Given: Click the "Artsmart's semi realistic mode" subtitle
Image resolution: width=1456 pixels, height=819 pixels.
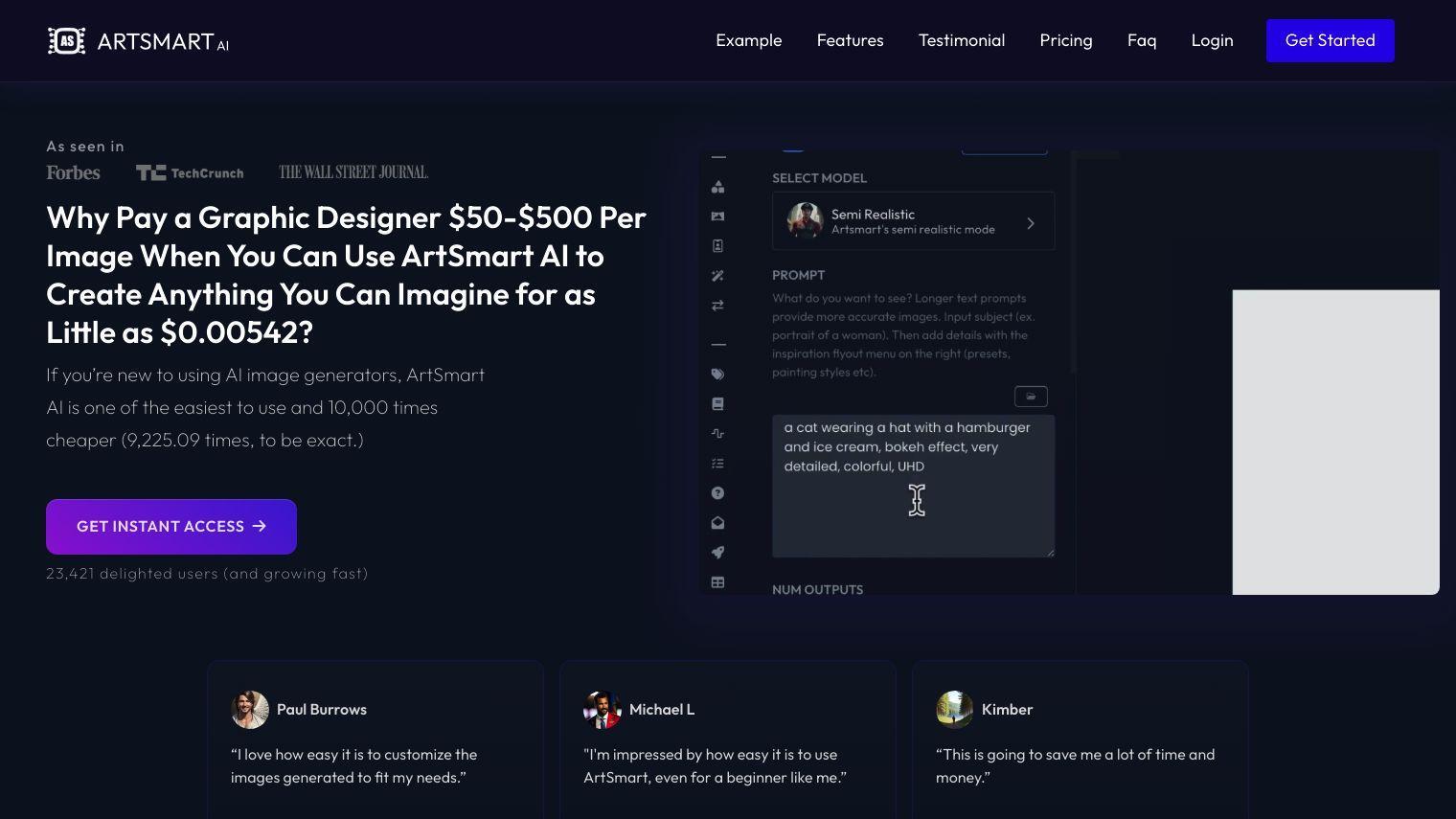Looking at the screenshot, I should [x=913, y=230].
